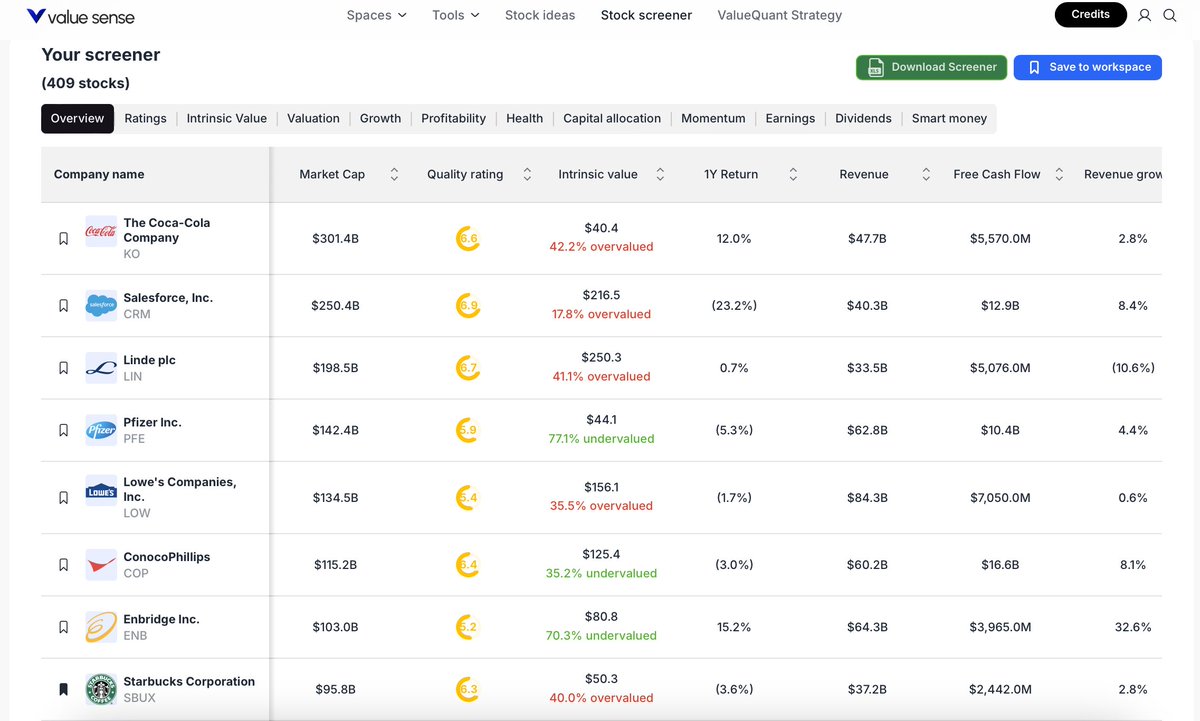Open Starbucks Corporation company name
The image size is (1200, 721).
[189, 682]
